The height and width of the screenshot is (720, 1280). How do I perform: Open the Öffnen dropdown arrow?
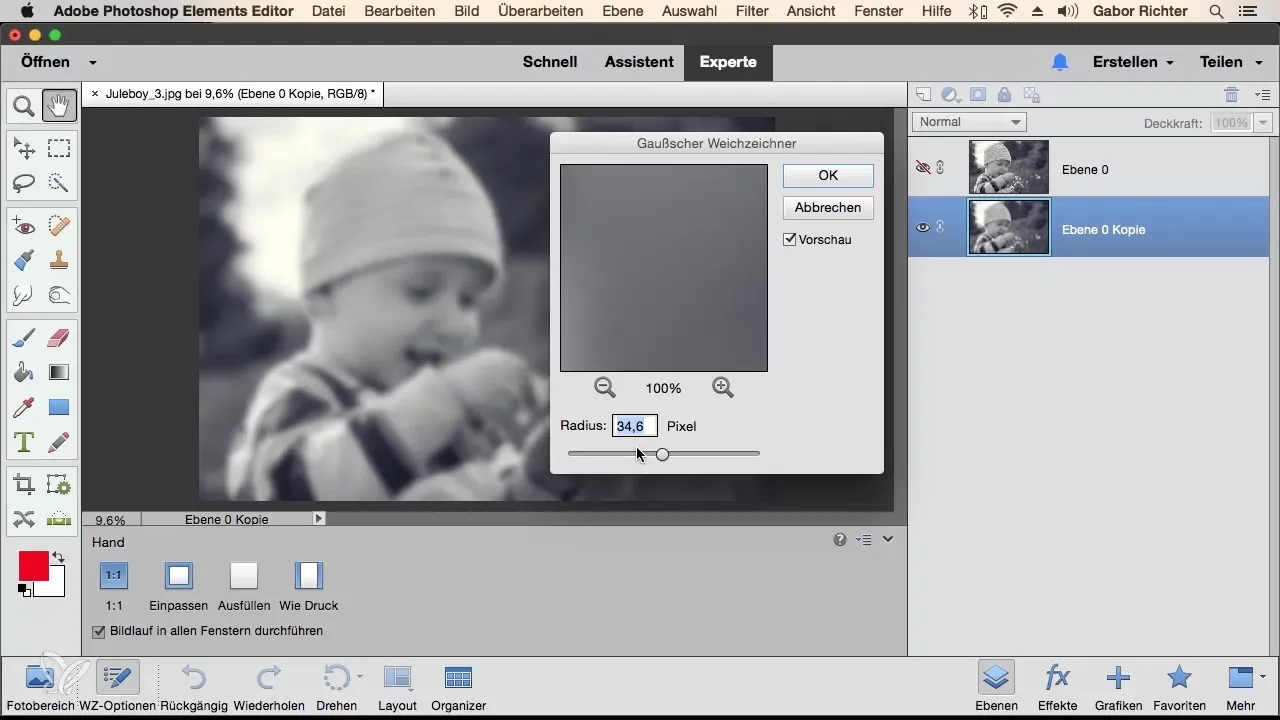93,62
